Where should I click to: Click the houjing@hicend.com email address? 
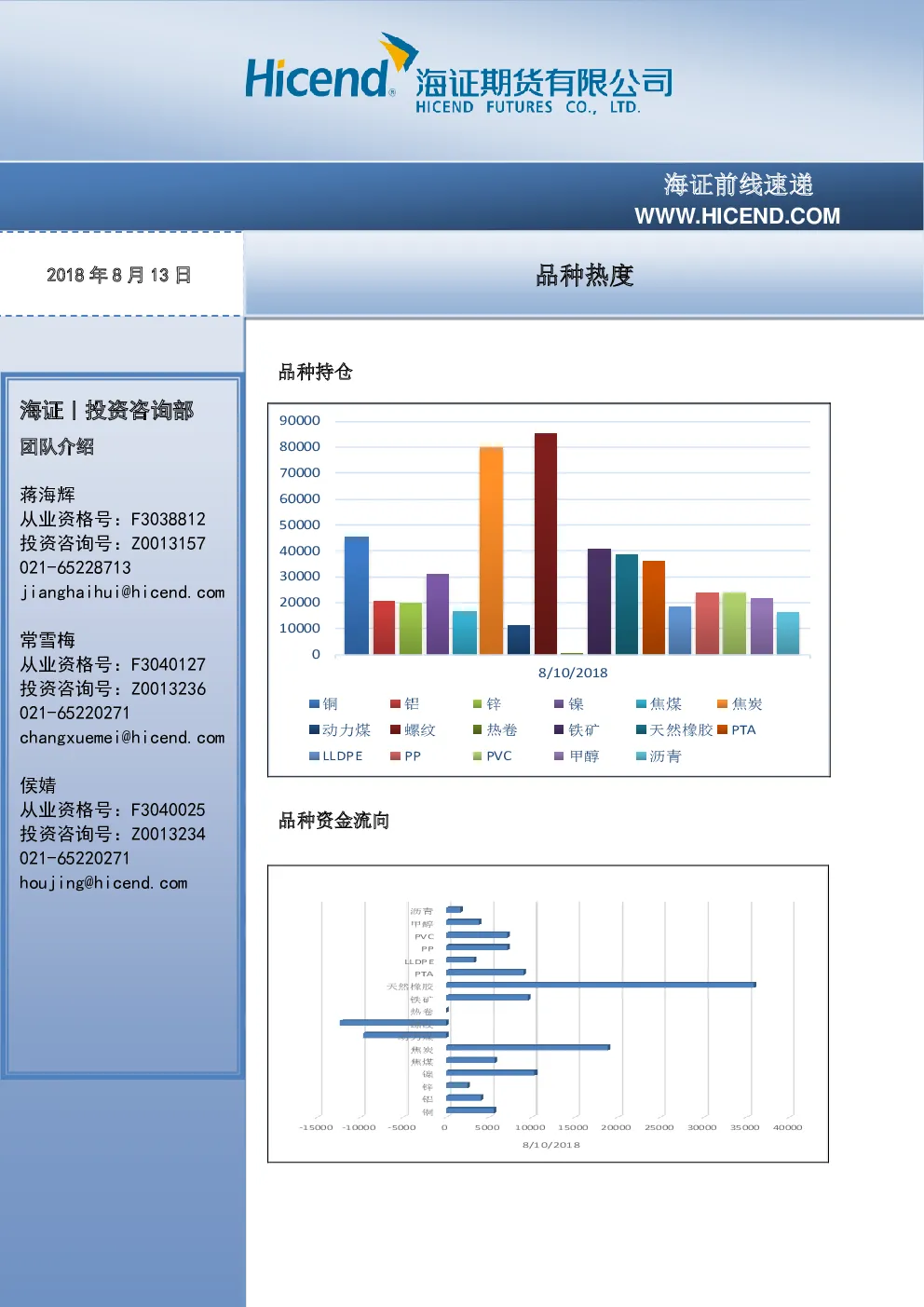(x=103, y=883)
